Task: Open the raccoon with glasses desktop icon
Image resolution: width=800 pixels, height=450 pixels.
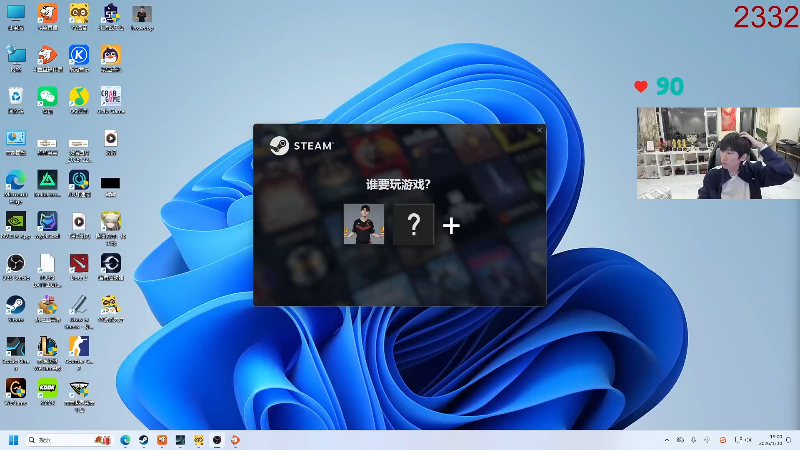Action: 111,309
